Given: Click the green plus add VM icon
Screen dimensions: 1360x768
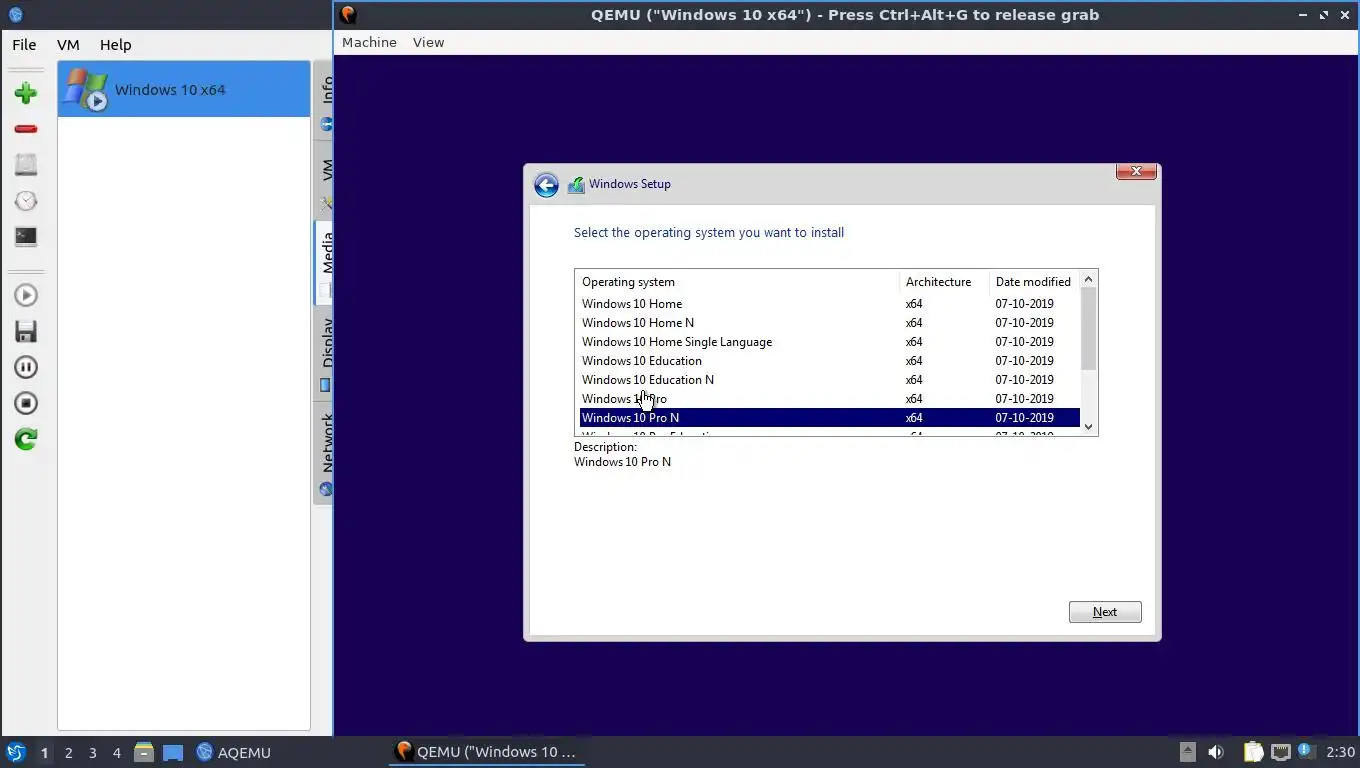Looking at the screenshot, I should pos(26,93).
